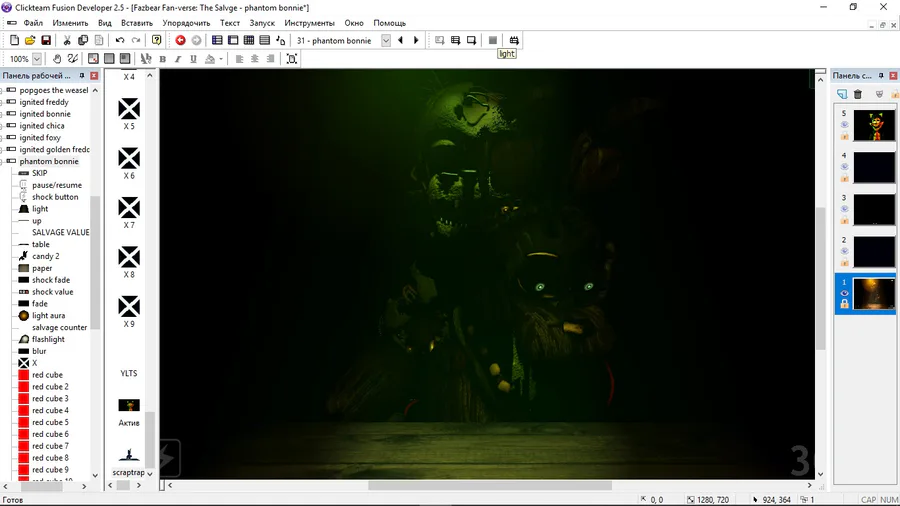900x506 pixels.
Task: Save the application with floppy icon
Action: 46,40
